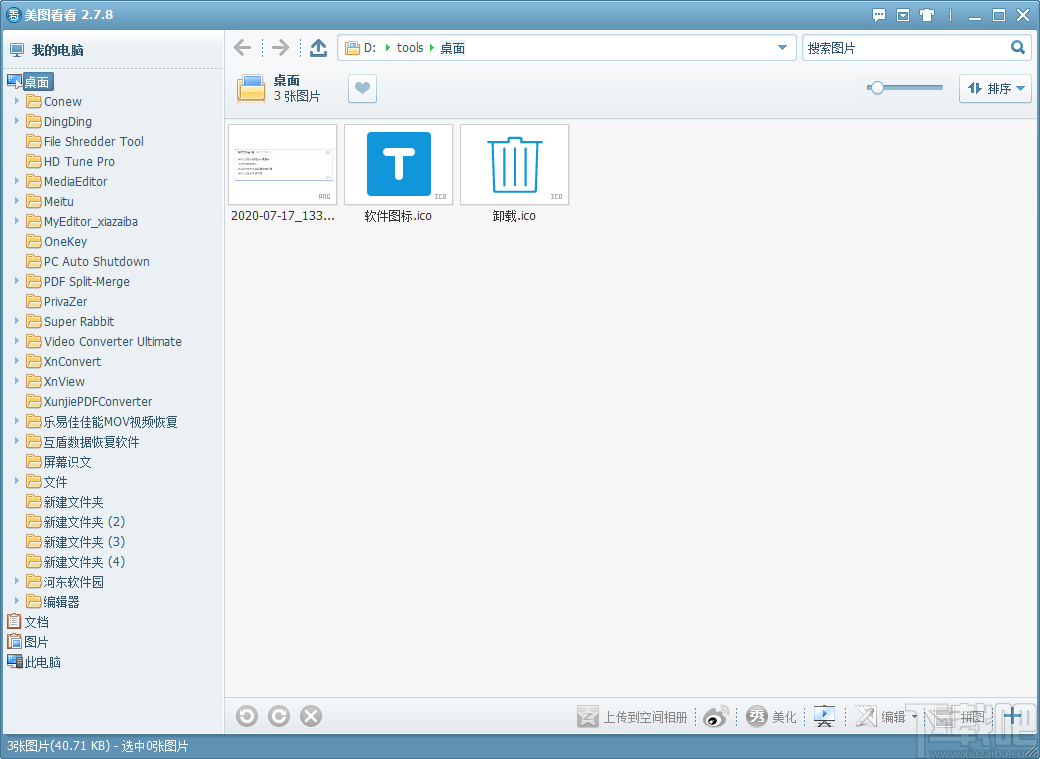Open feedback chat bubble icon in title bar

(879, 15)
